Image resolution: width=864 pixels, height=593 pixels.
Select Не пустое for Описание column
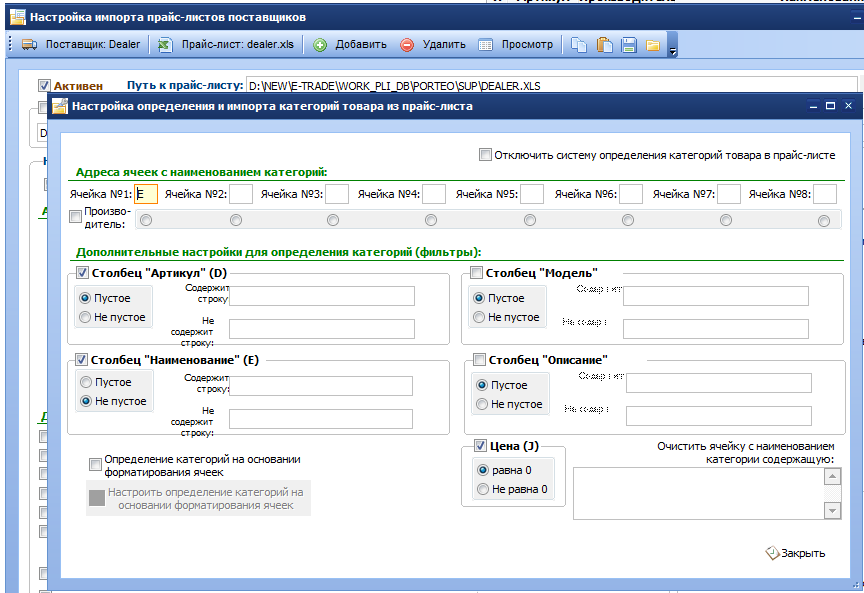(x=482, y=404)
